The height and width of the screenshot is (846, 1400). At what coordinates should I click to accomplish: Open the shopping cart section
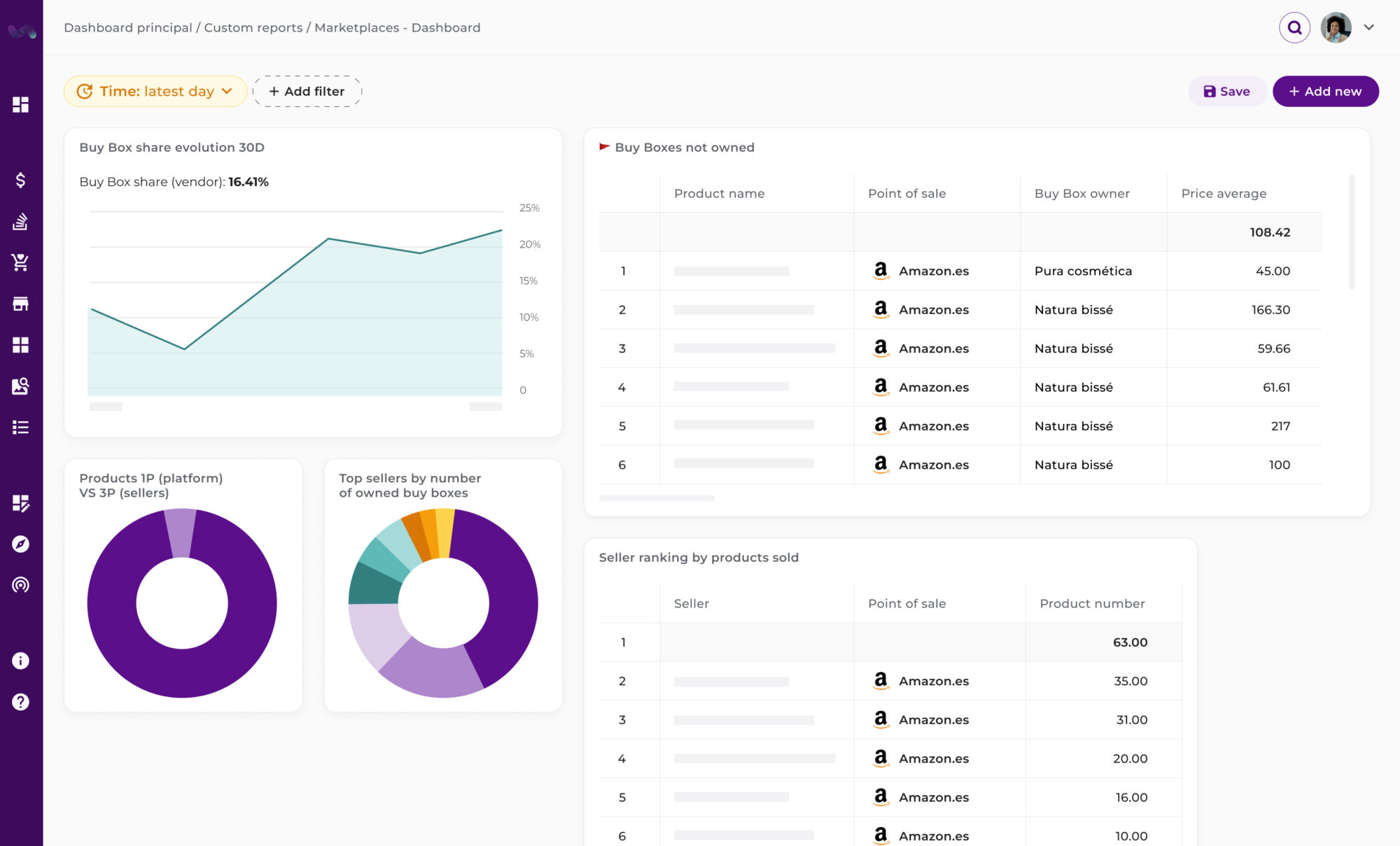coord(20,262)
